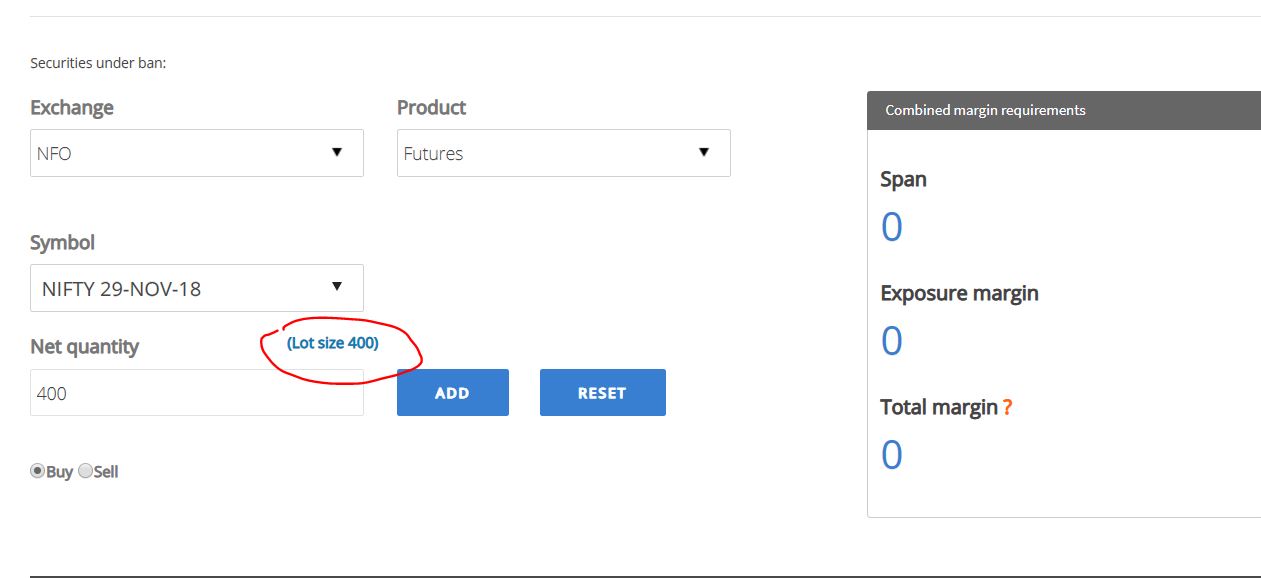Click the RESET button
The width and height of the screenshot is (1261, 578).
pyautogui.click(x=603, y=393)
